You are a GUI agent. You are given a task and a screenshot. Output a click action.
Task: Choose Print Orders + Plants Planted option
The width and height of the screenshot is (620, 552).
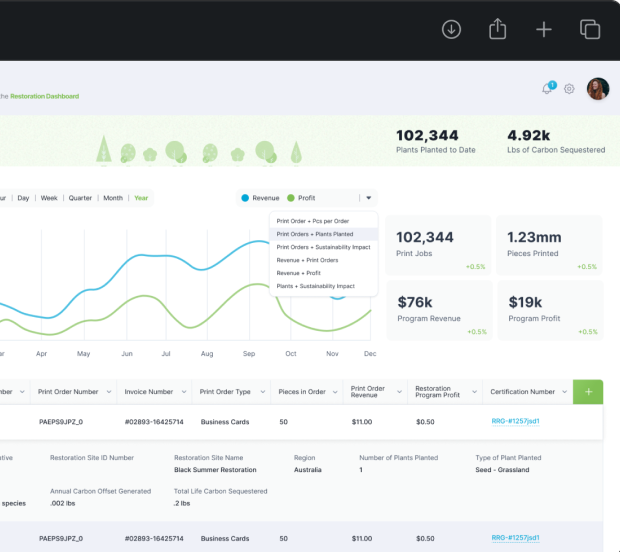[314, 234]
